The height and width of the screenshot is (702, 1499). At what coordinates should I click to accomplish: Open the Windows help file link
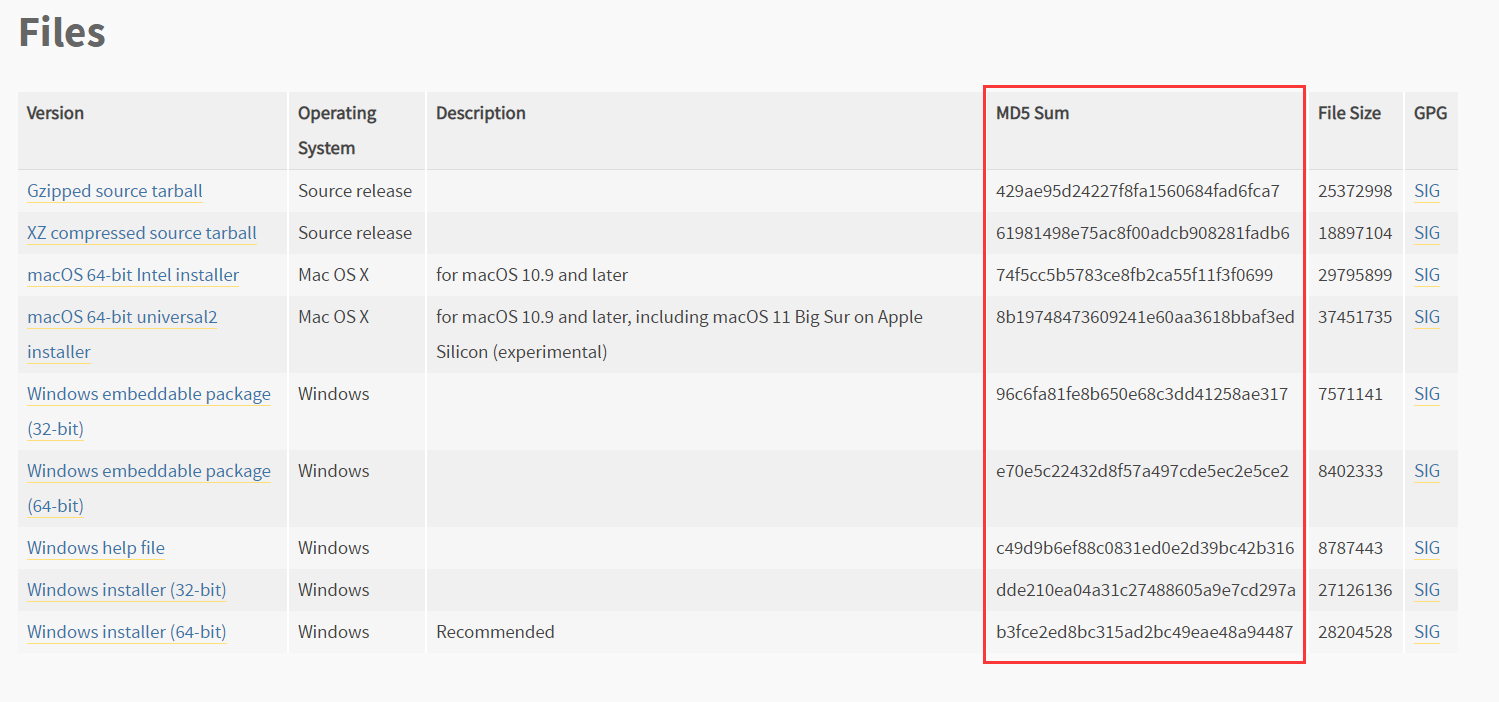(x=96, y=548)
